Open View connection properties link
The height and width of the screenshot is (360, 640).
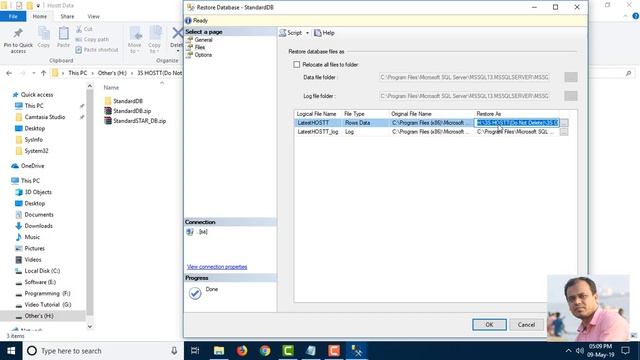(x=217, y=267)
